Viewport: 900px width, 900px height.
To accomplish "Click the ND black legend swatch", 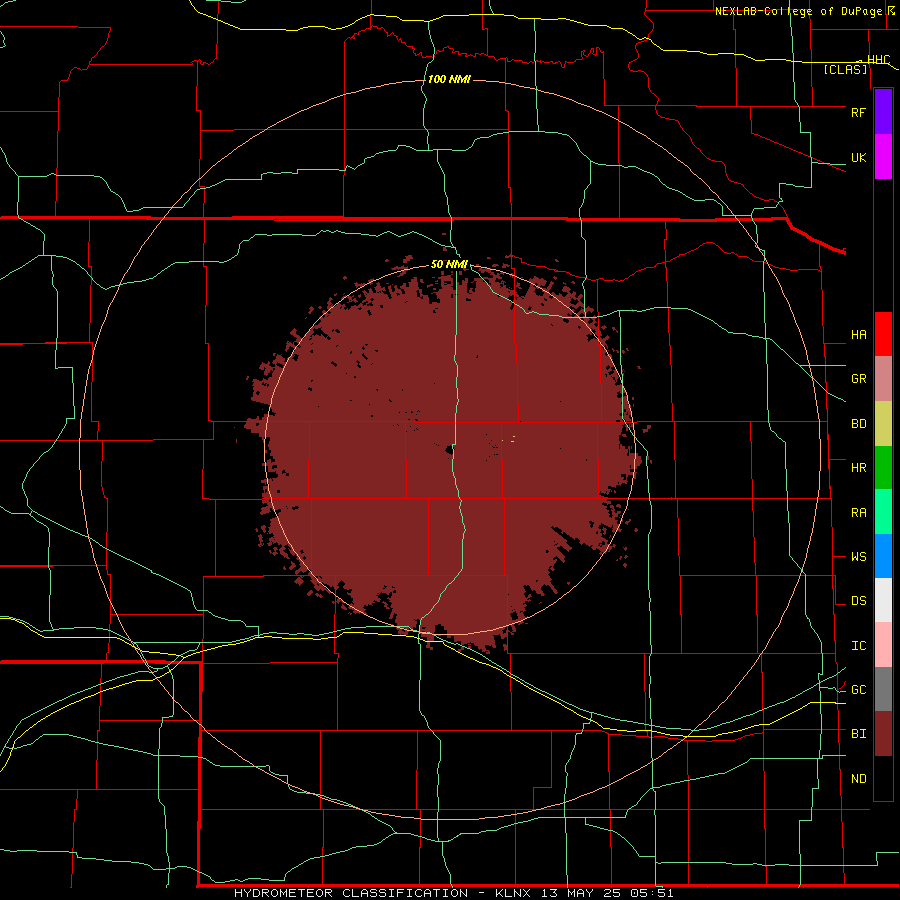I will coord(883,778).
